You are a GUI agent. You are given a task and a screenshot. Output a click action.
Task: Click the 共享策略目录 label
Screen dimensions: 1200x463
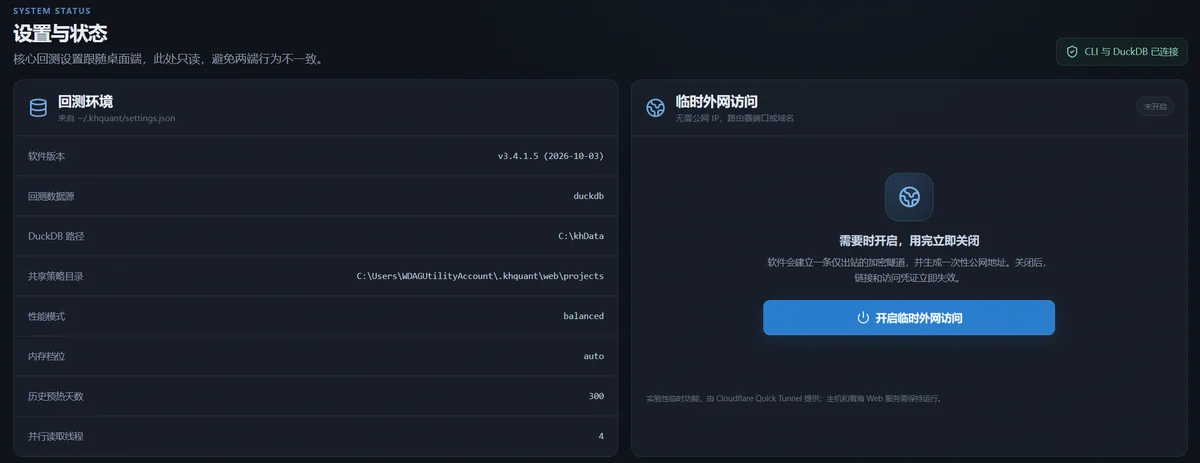pos(56,276)
